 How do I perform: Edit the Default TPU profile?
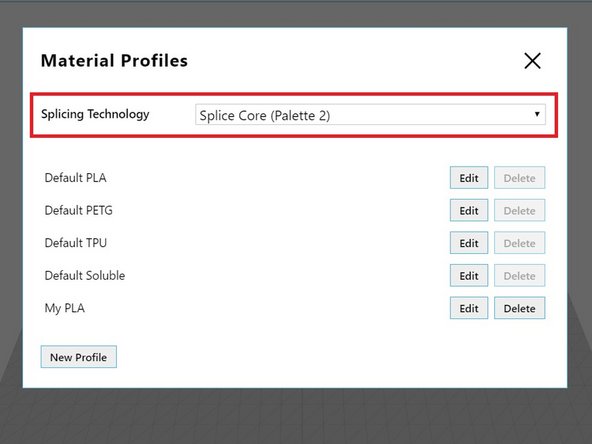point(469,243)
